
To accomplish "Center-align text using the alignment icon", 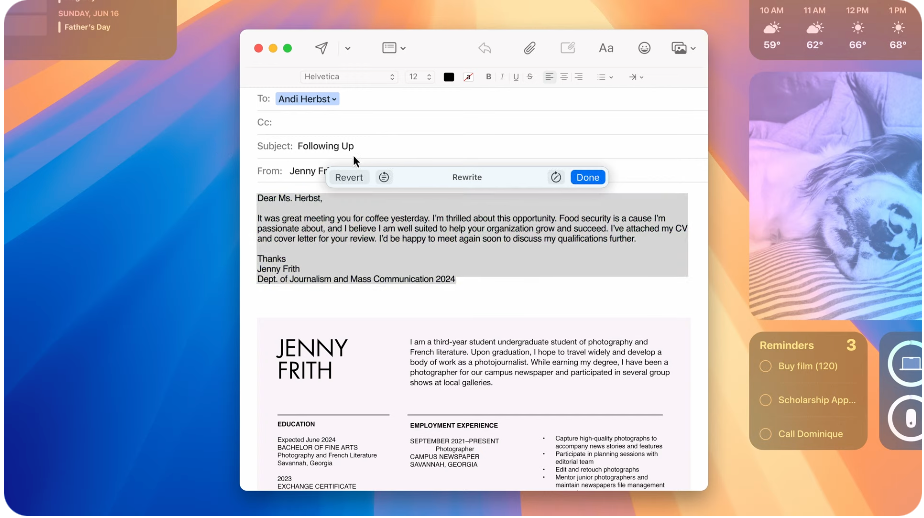I will [x=564, y=77].
